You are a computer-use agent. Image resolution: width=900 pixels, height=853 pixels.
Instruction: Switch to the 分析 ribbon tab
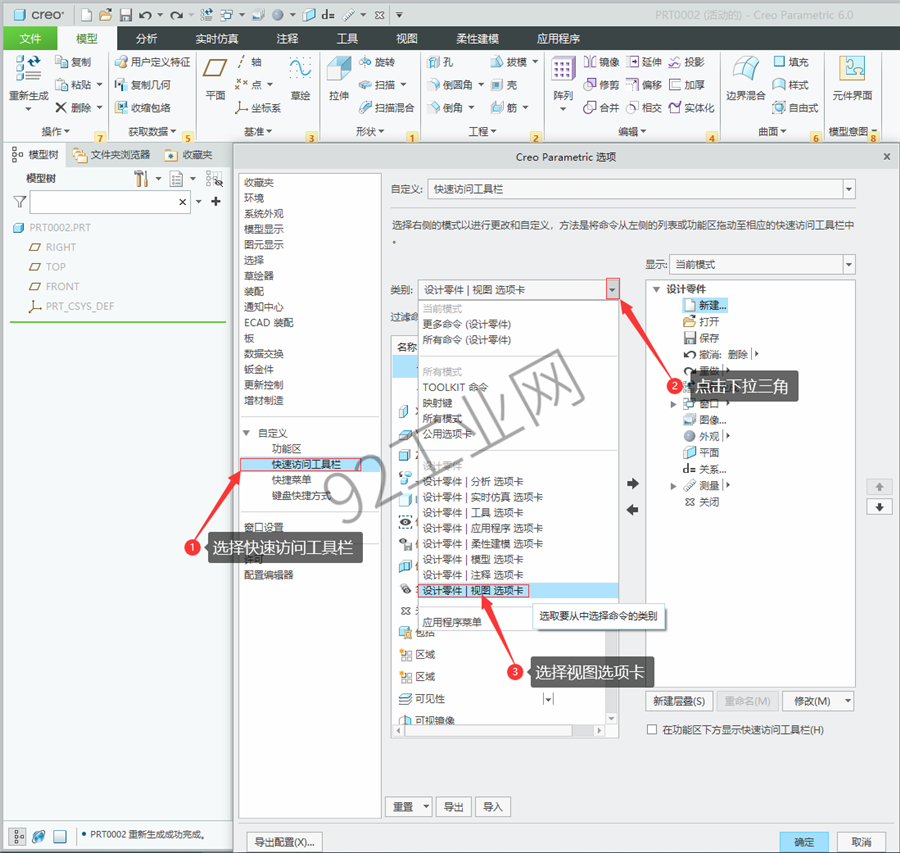coord(146,38)
